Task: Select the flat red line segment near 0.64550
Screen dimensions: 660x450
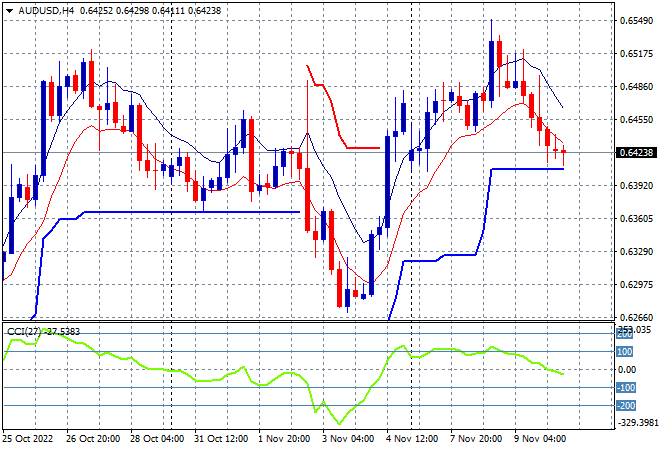Action: pyautogui.click(x=362, y=148)
